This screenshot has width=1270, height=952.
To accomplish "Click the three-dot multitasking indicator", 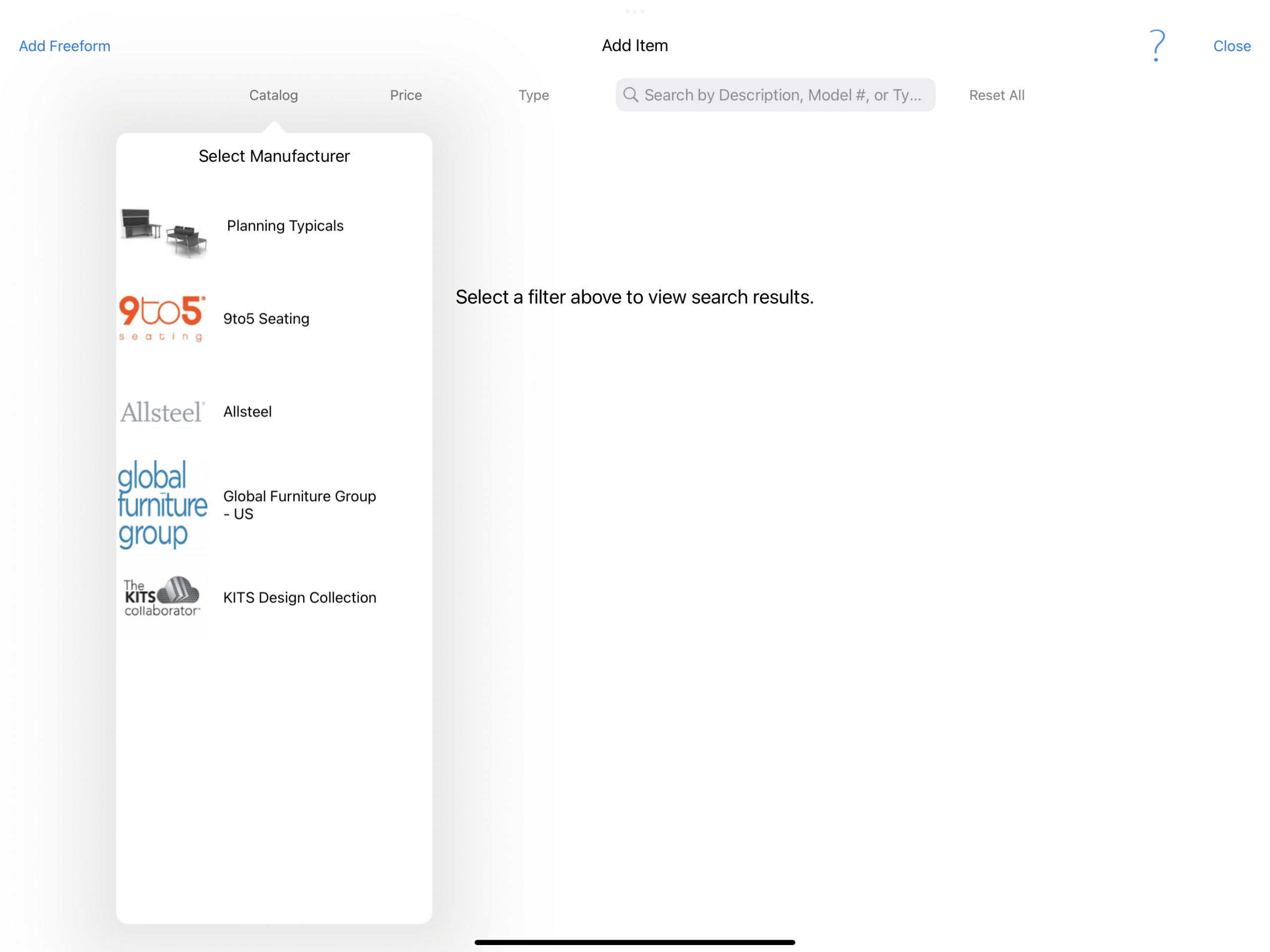I will click(635, 11).
